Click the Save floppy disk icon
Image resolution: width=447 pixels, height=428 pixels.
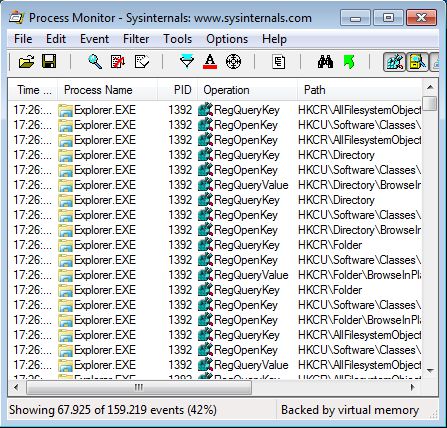click(x=49, y=62)
